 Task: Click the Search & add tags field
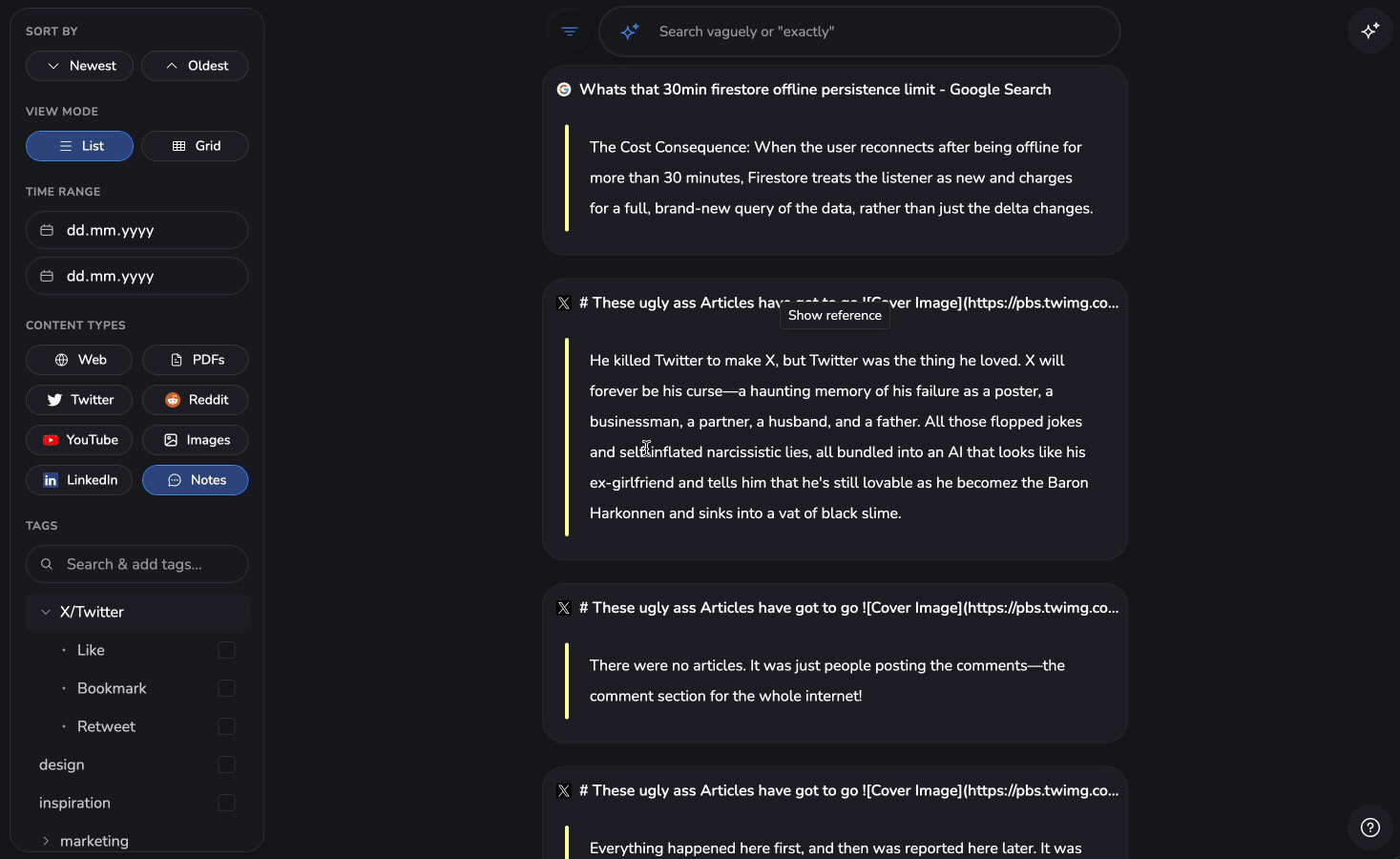[137, 564]
